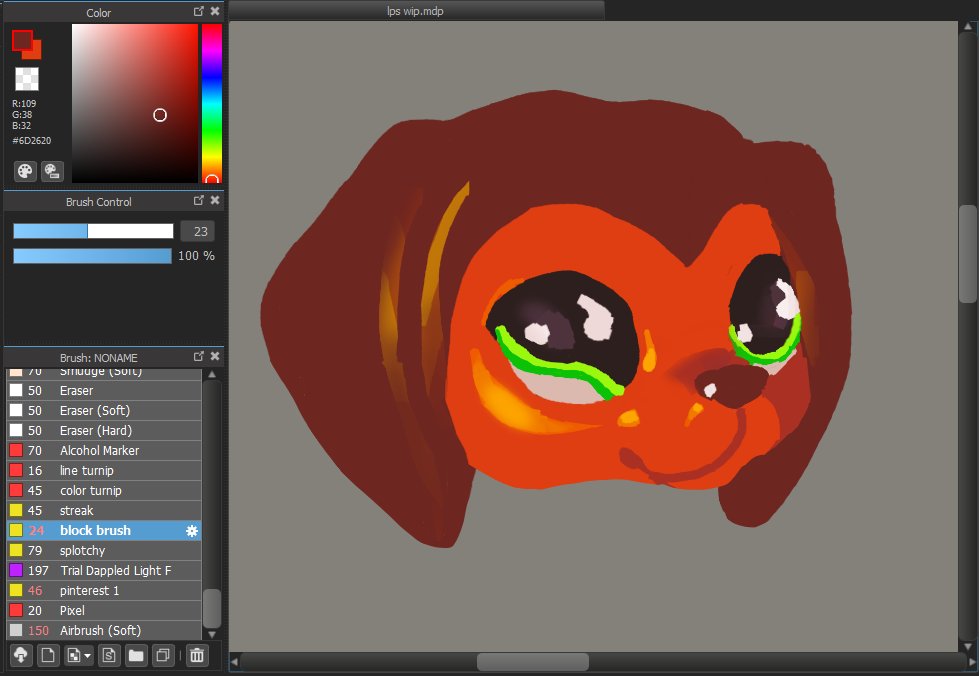
Task: Pick a shade in the saturation square
Action: click(x=135, y=103)
